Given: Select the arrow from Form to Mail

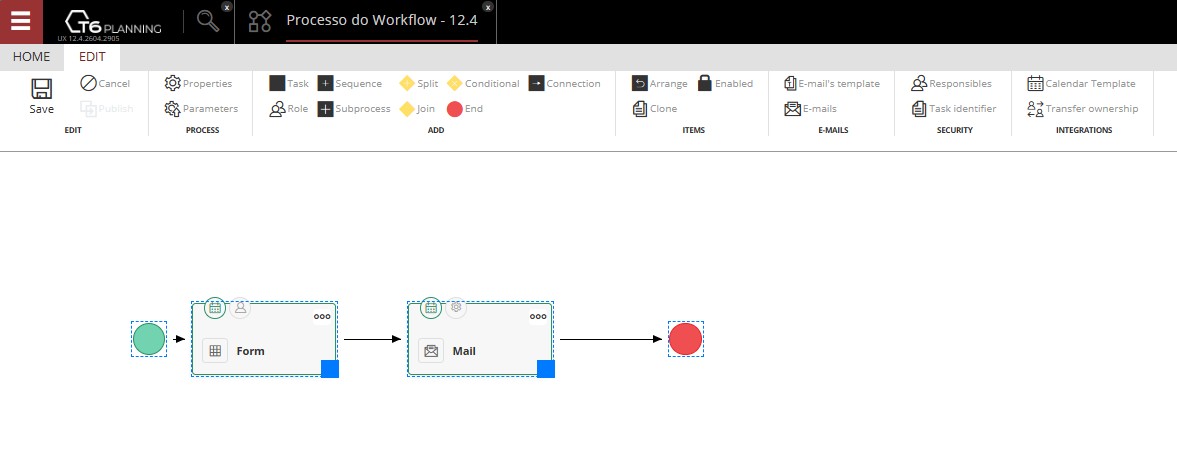Looking at the screenshot, I should click(x=373, y=339).
